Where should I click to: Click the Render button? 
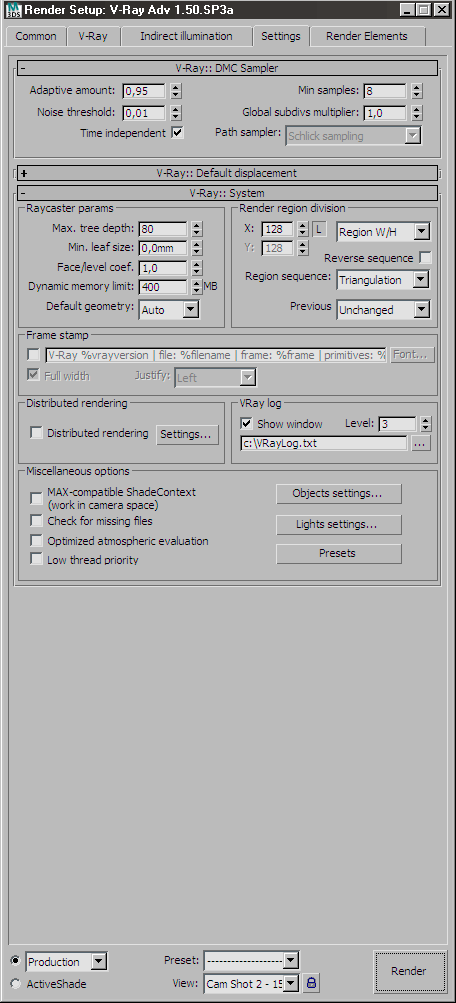coord(409,971)
